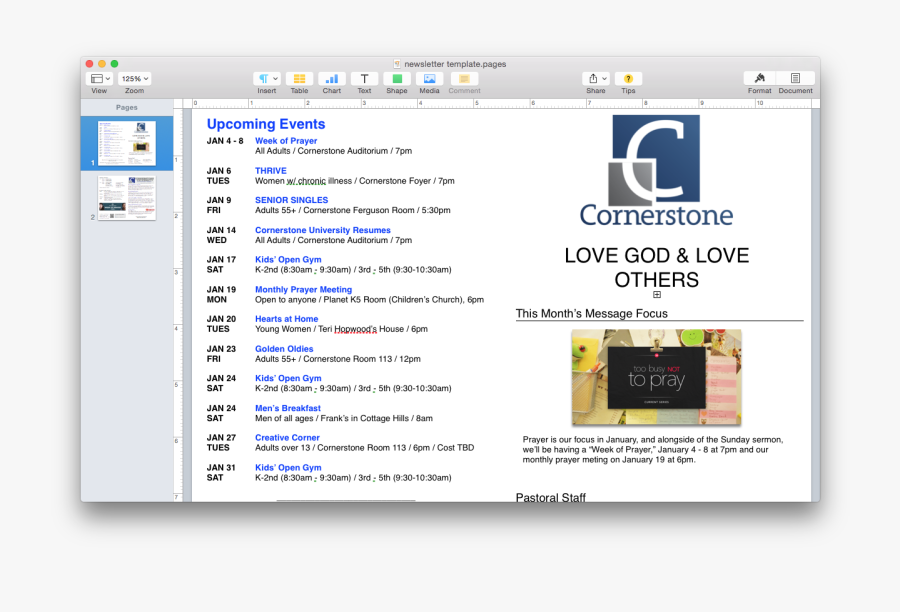Click the Pastoral Staff heading
The width and height of the screenshot is (900, 612).
[x=550, y=497]
